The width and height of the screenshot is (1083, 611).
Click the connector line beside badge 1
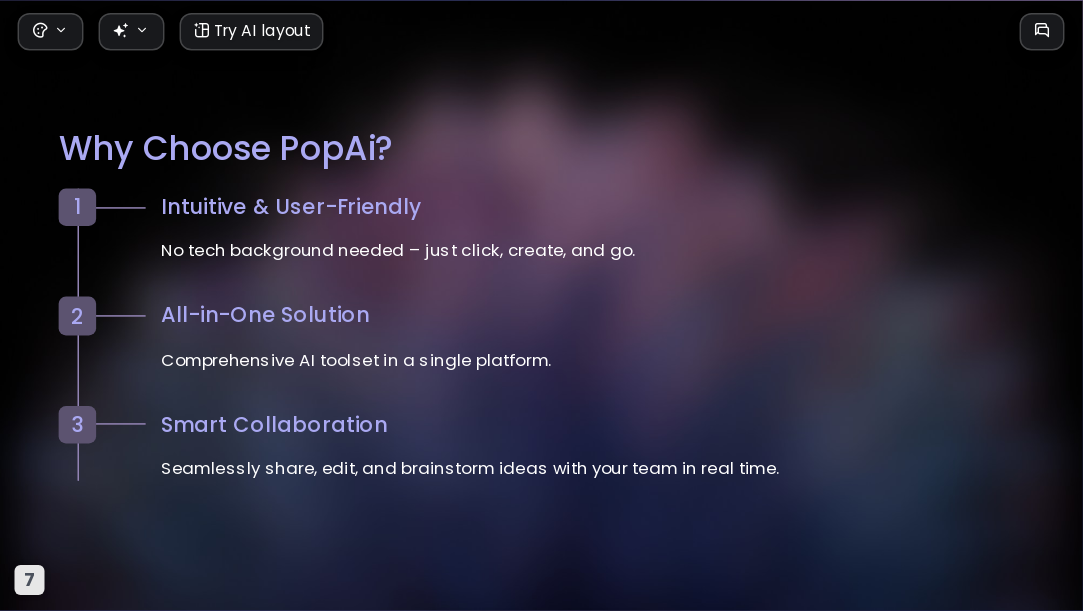(121, 207)
